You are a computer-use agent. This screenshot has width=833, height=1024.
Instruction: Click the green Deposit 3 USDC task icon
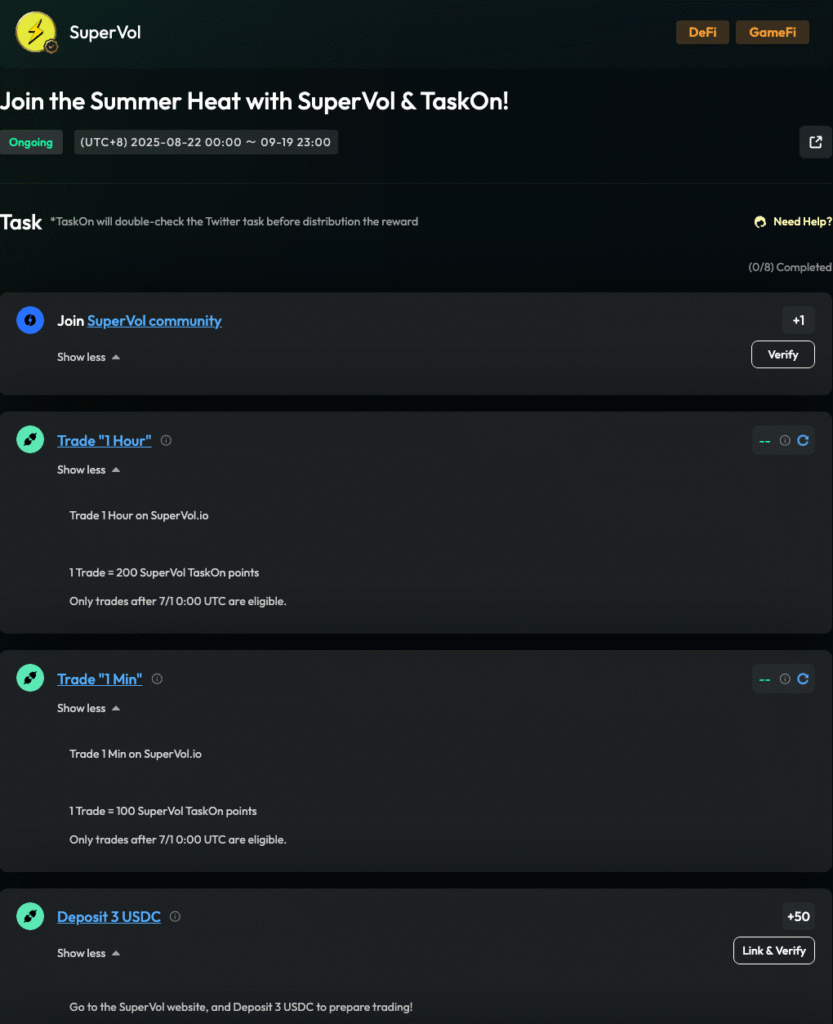[x=30, y=916]
